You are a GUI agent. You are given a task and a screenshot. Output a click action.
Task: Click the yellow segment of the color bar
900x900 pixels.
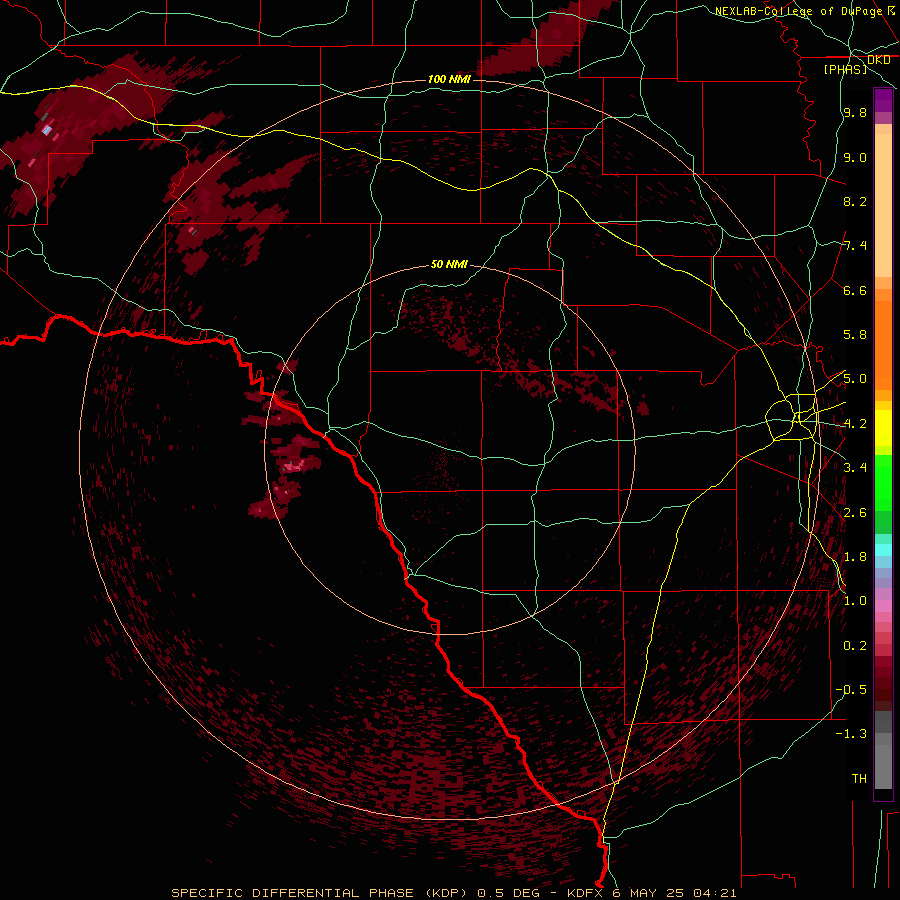coord(883,428)
